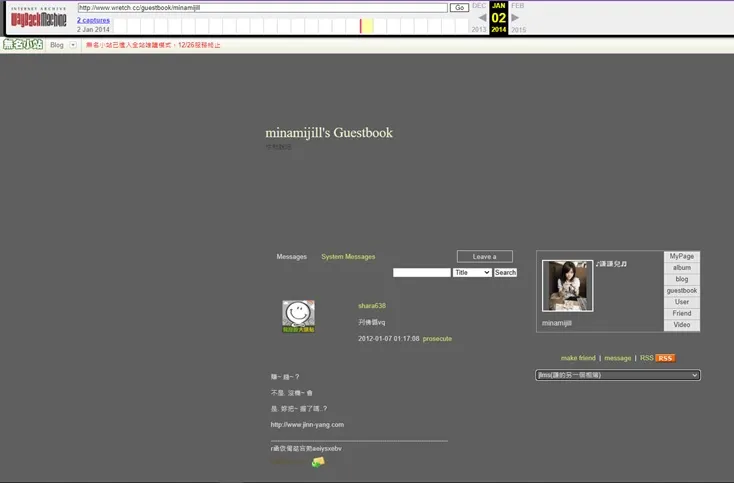This screenshot has height=483, width=734.
Task: Open Video from the profile menu
Action: point(682,325)
